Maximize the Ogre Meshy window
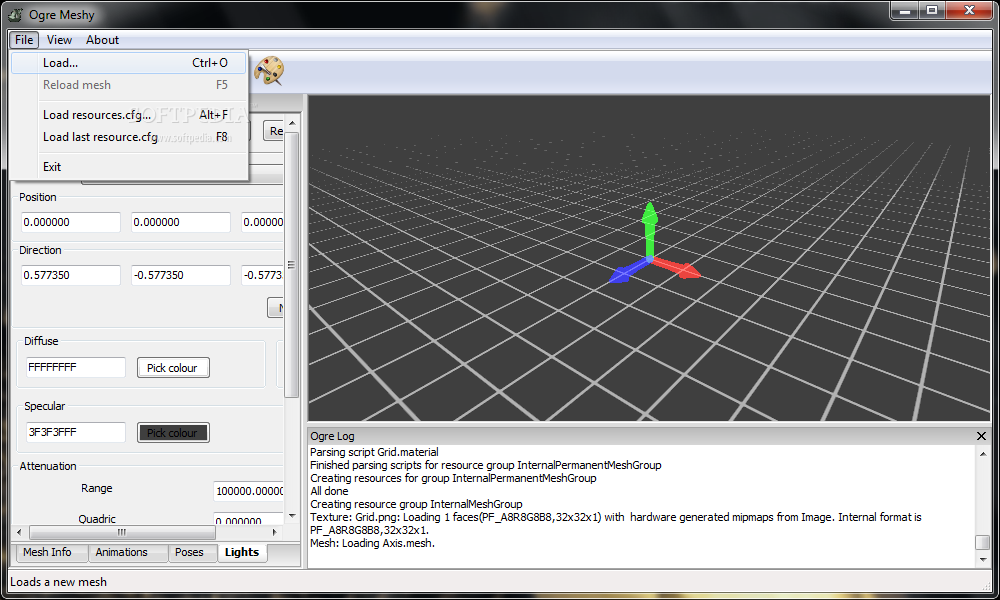1000x600 pixels. point(932,11)
